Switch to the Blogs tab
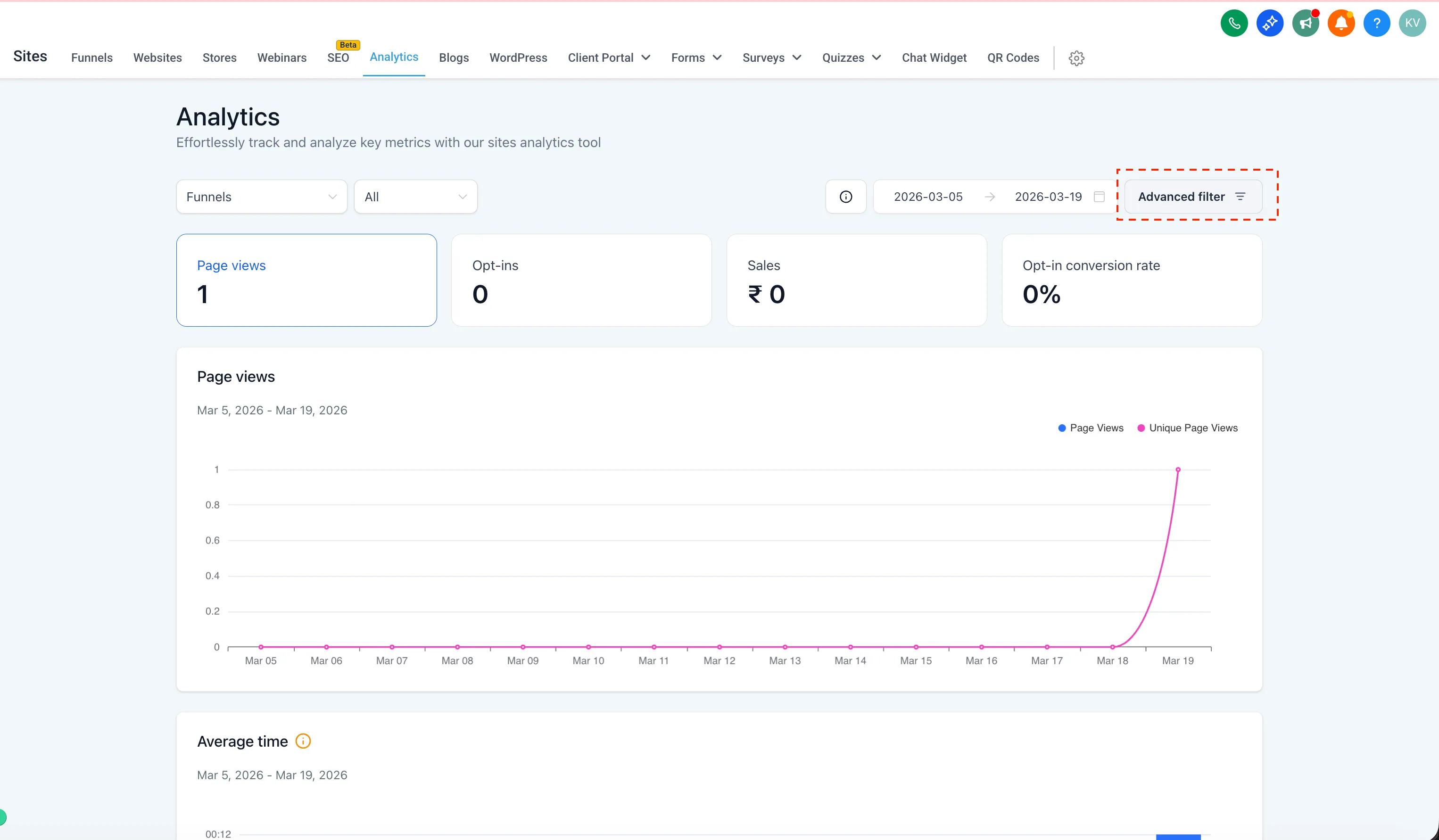 tap(454, 58)
